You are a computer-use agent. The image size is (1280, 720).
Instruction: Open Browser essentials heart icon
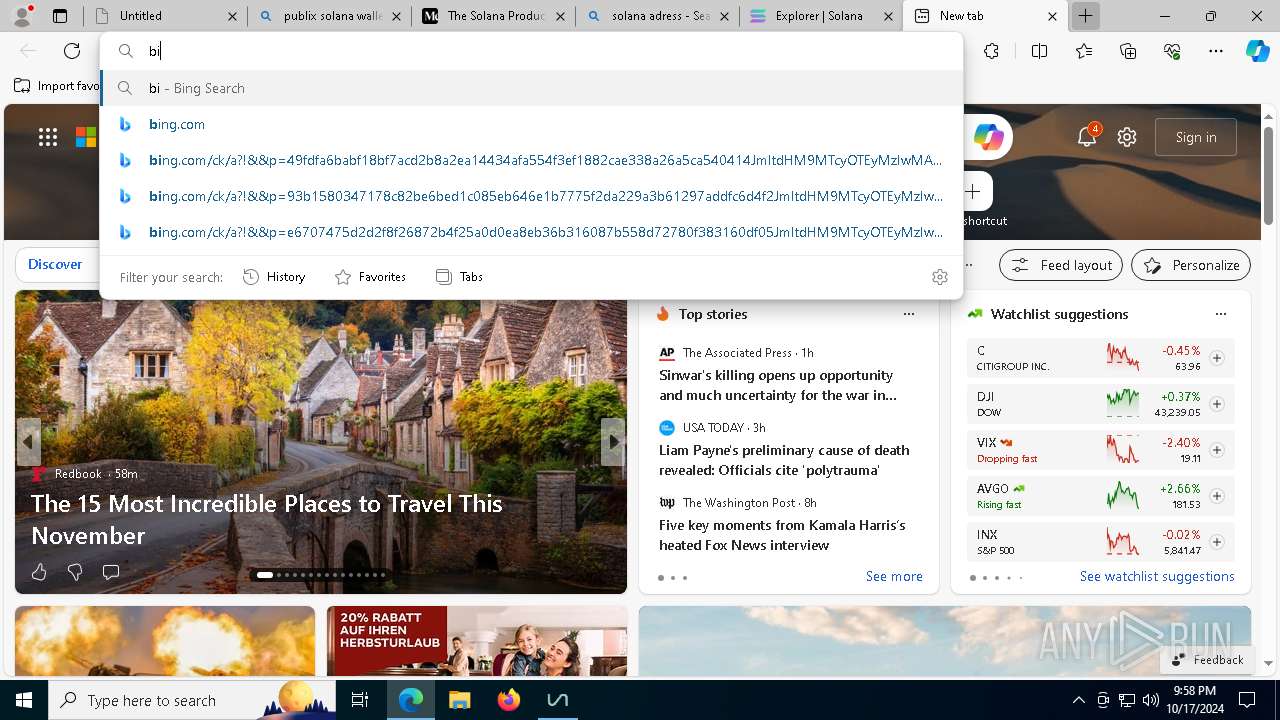[1172, 51]
